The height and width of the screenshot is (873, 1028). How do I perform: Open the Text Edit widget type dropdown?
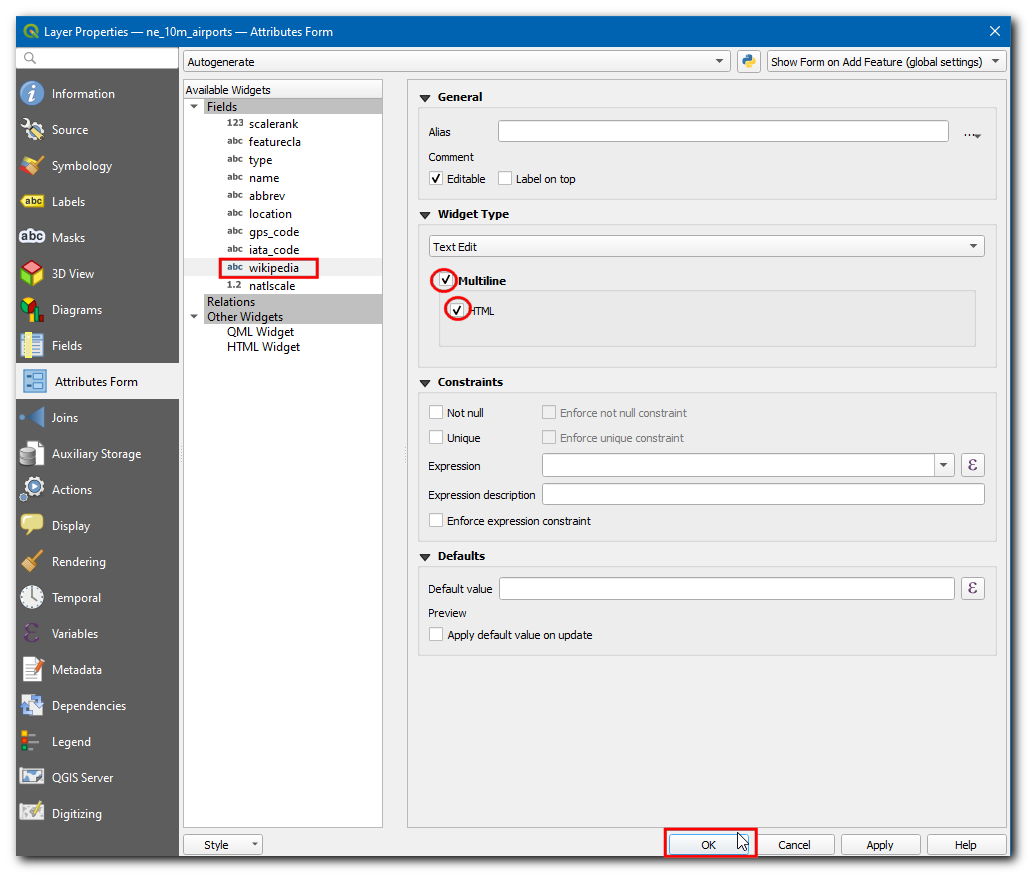tap(707, 246)
